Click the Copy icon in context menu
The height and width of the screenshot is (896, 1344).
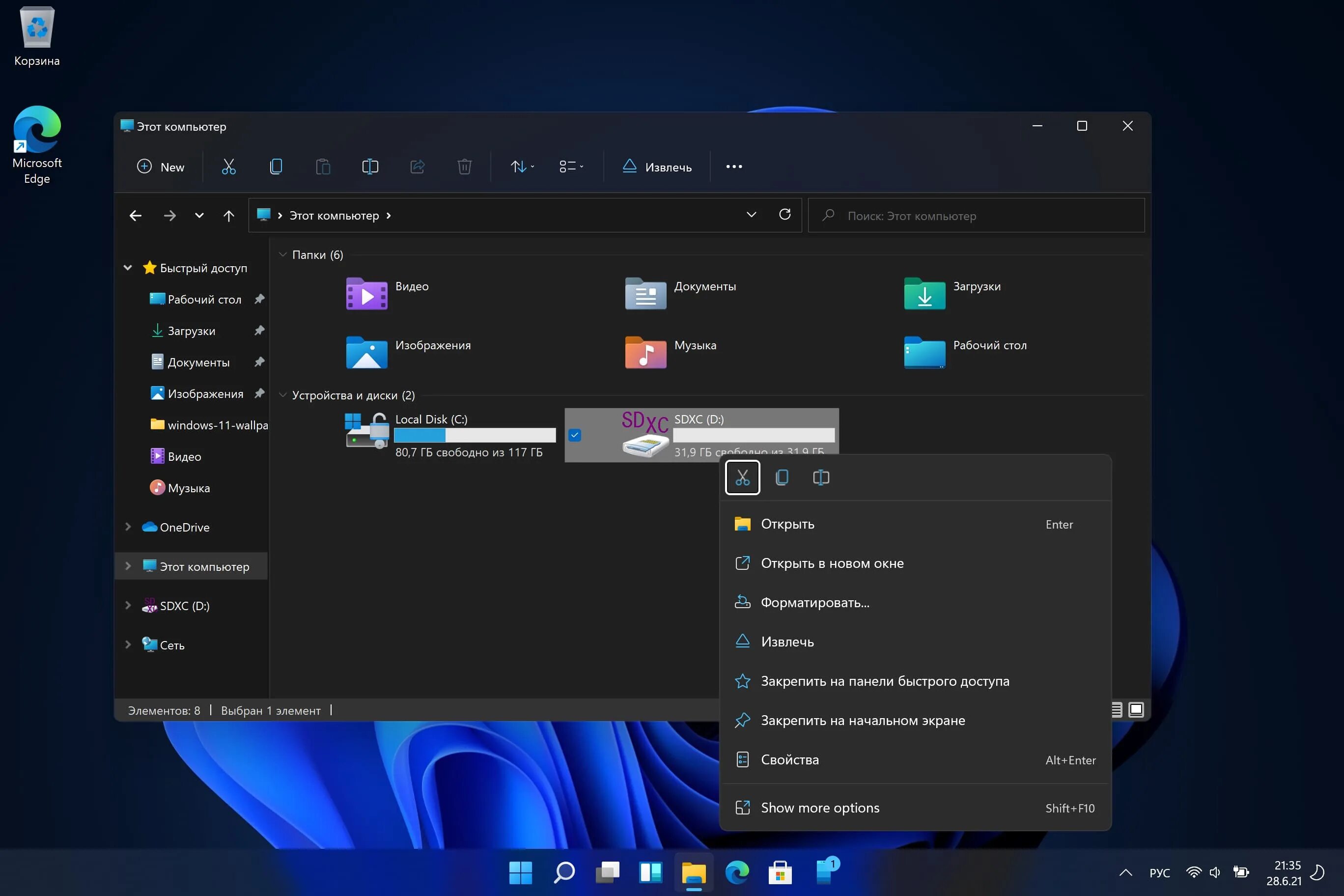781,477
